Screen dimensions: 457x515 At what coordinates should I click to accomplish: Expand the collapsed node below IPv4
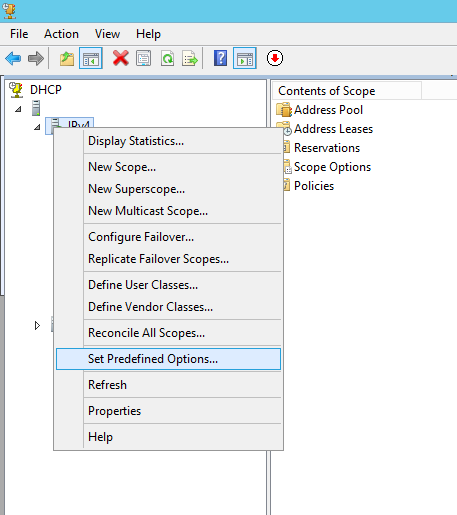(x=37, y=325)
